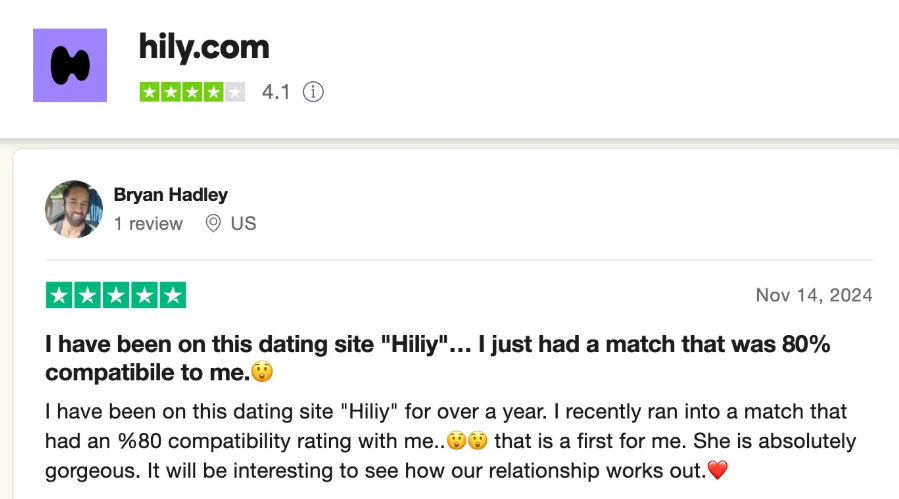Viewport: 899px width, 499px height.
Task: Click the red heart emoji
Action: coord(718,470)
